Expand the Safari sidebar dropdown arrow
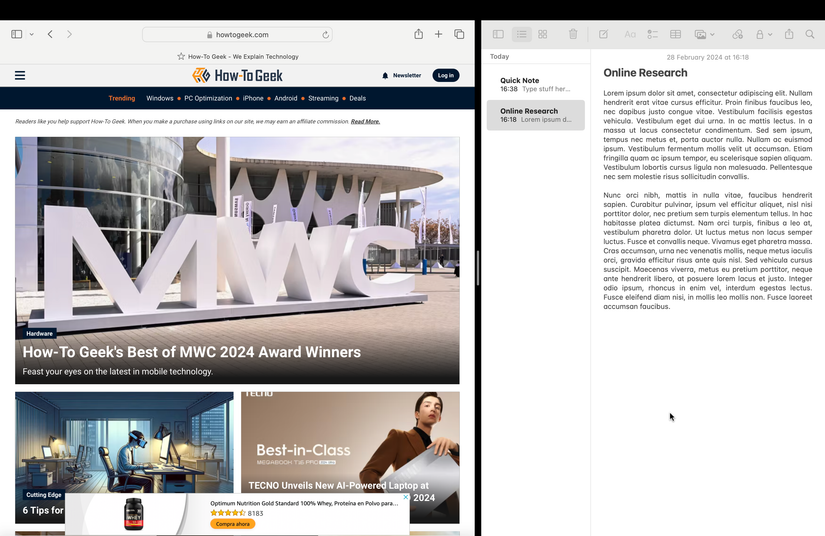Image resolution: width=825 pixels, height=536 pixels. coord(32,34)
